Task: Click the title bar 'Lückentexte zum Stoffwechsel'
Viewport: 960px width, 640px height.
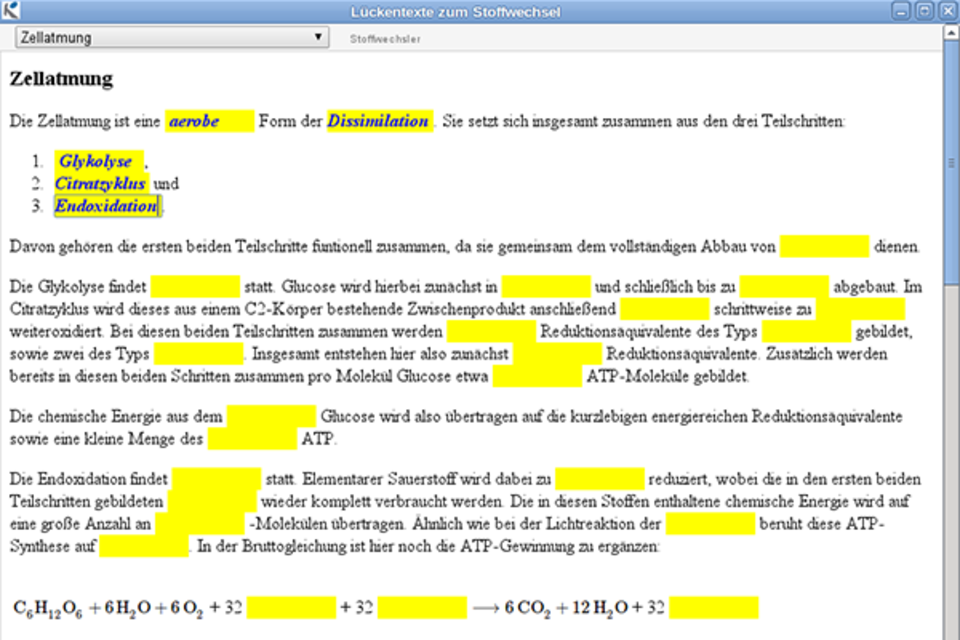Action: pos(456,12)
